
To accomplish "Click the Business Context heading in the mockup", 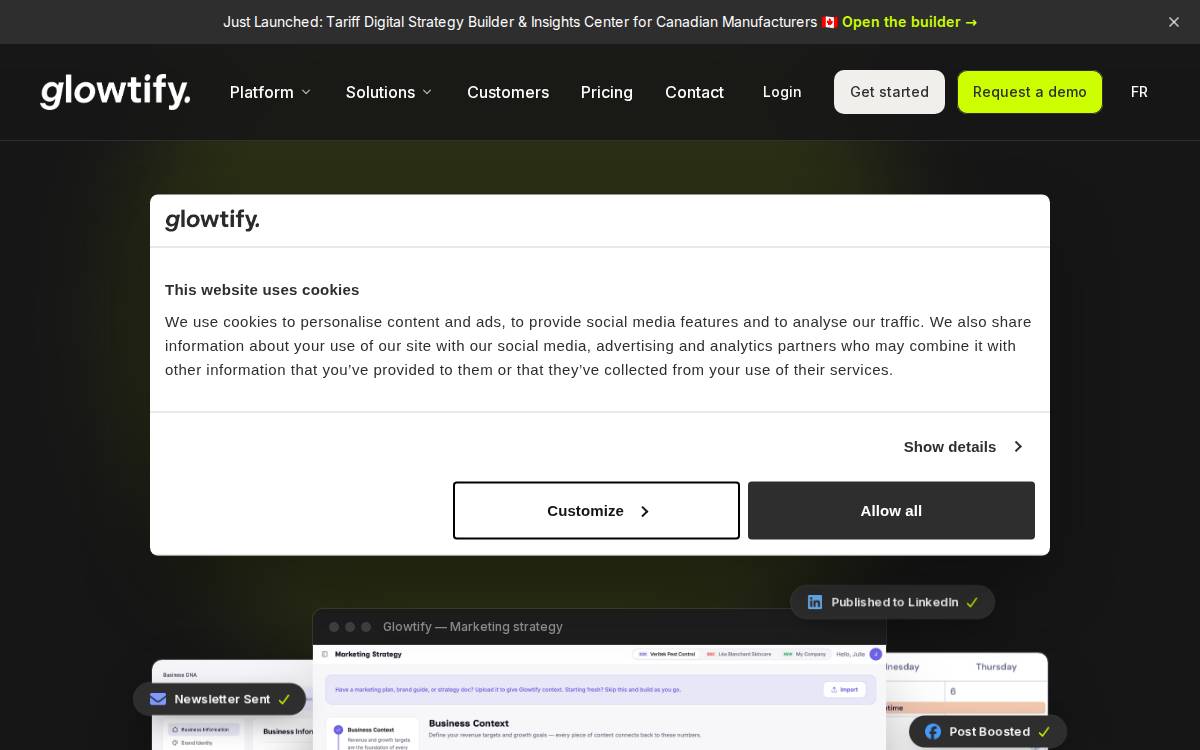I will 469,723.
